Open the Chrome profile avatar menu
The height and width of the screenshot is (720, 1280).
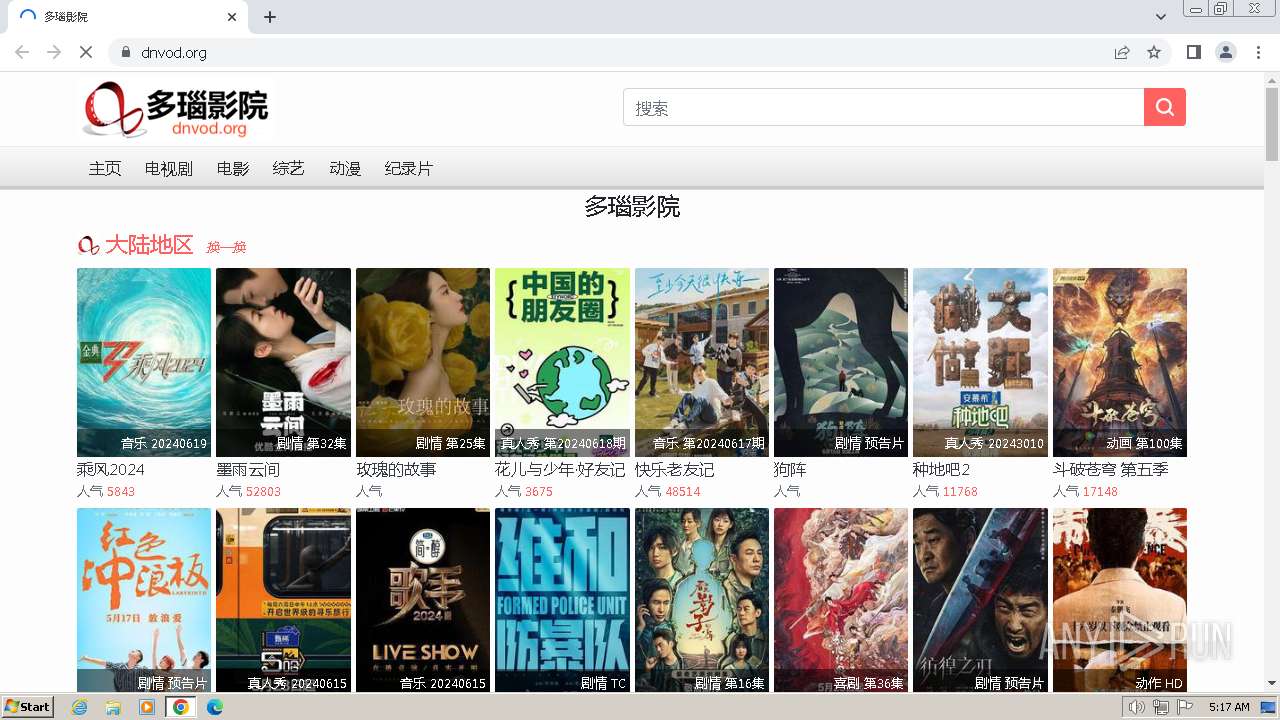1226,52
